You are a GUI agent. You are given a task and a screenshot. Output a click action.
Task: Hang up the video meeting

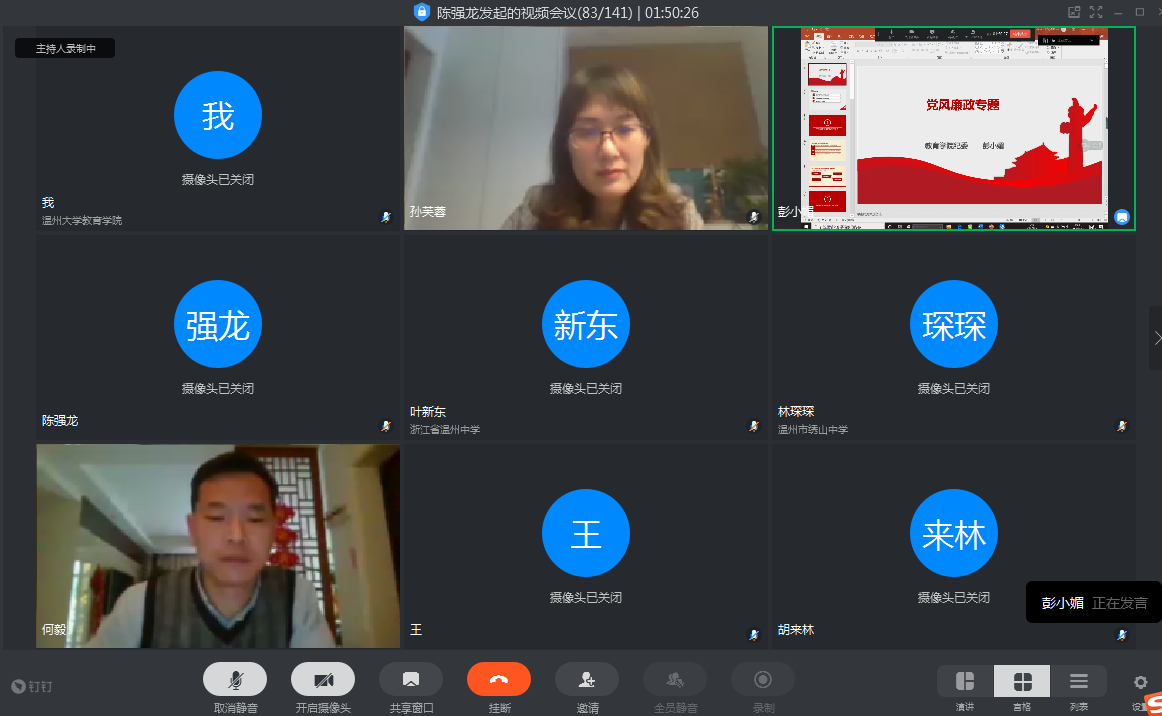click(499, 680)
